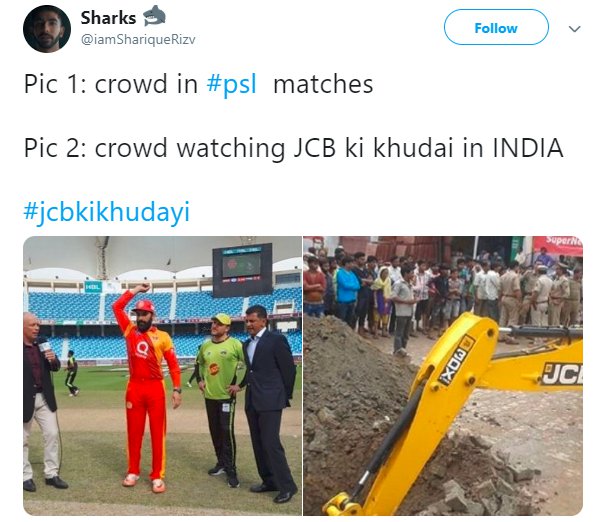The height and width of the screenshot is (522, 609).
Task: Click the red SuperNe sign
Action: click(x=558, y=245)
